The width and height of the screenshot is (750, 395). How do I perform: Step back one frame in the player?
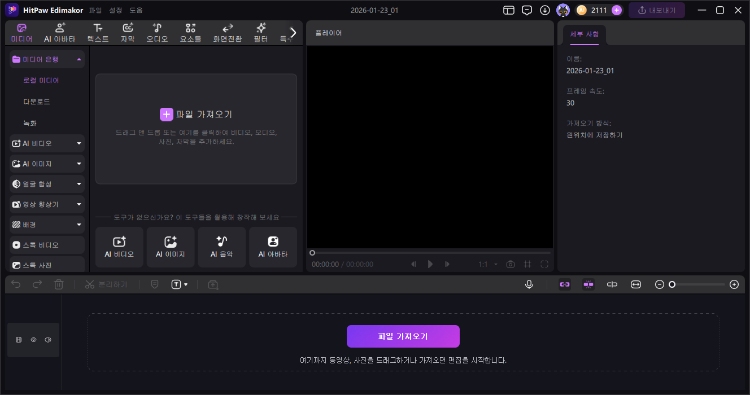point(414,264)
